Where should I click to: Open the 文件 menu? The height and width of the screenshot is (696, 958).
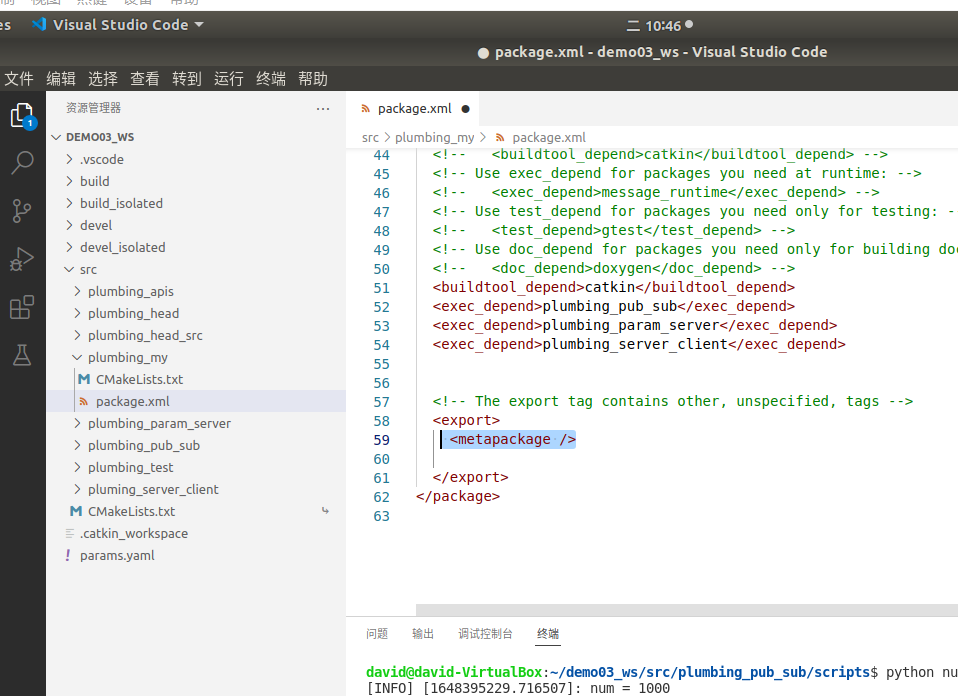pyautogui.click(x=19, y=79)
